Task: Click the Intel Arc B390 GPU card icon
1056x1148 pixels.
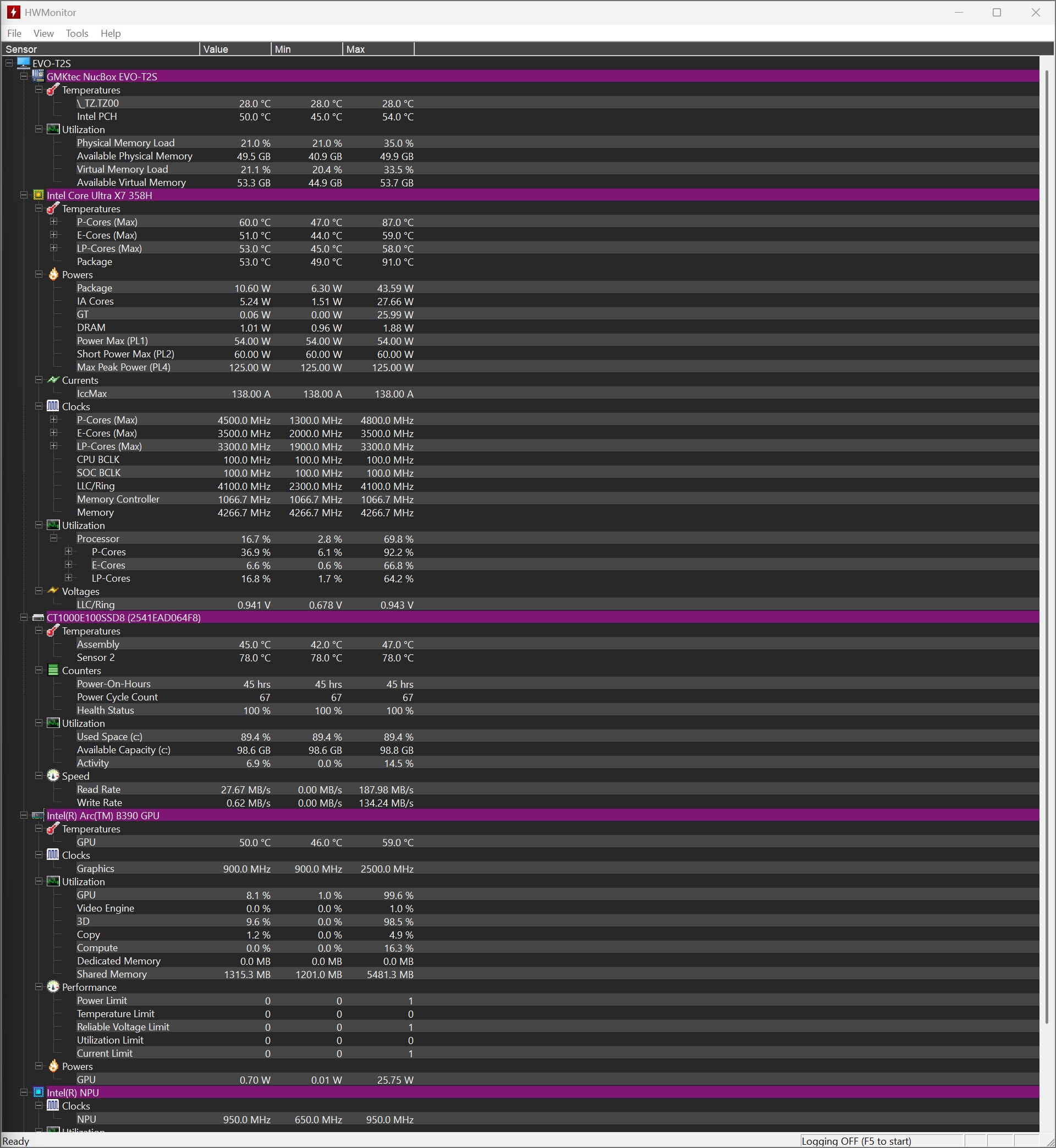Action: click(38, 815)
